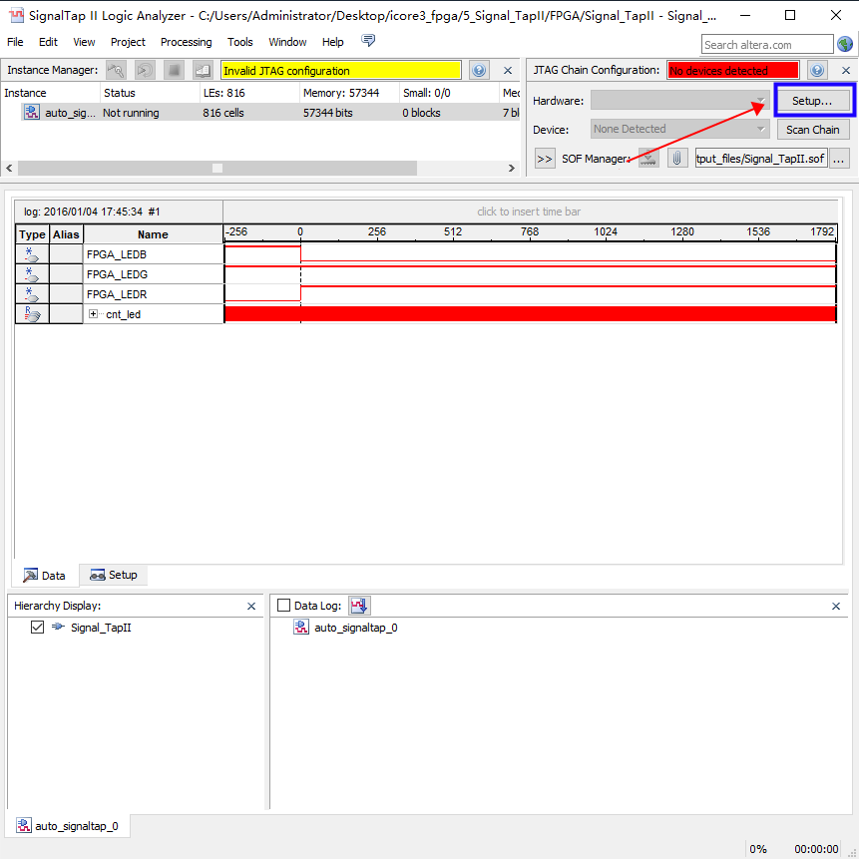The height and width of the screenshot is (859, 859).
Task: Click the Instance column header
Action: point(50,93)
